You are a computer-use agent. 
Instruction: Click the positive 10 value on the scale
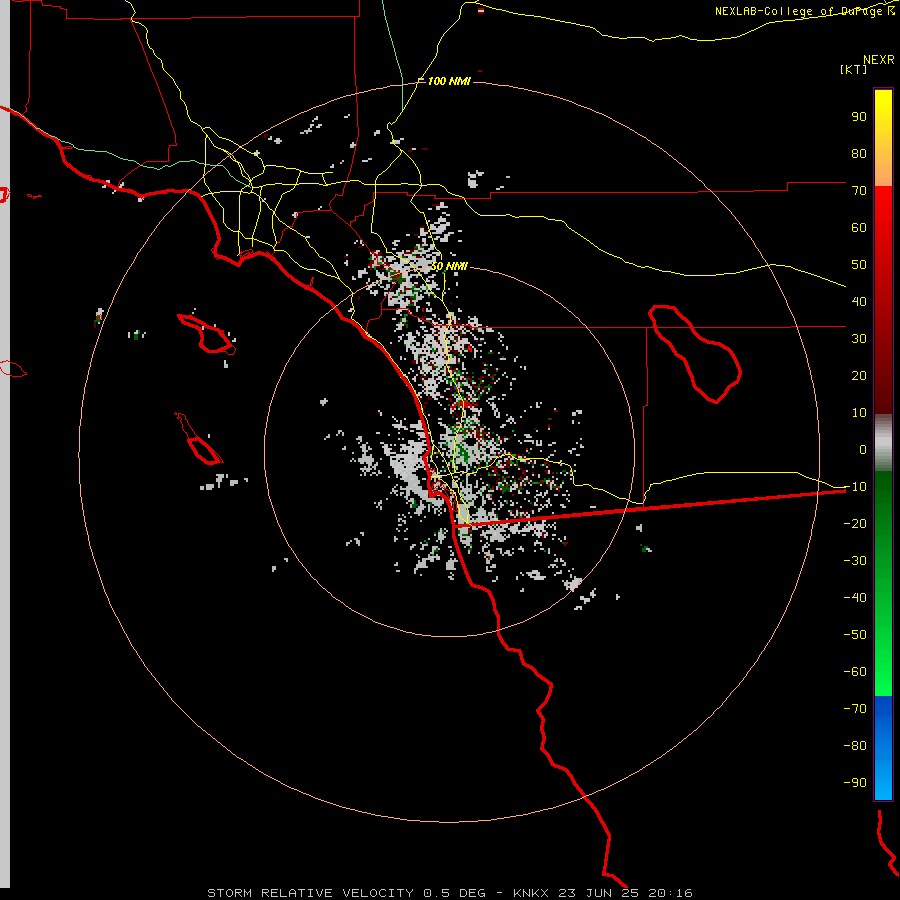pos(859,413)
